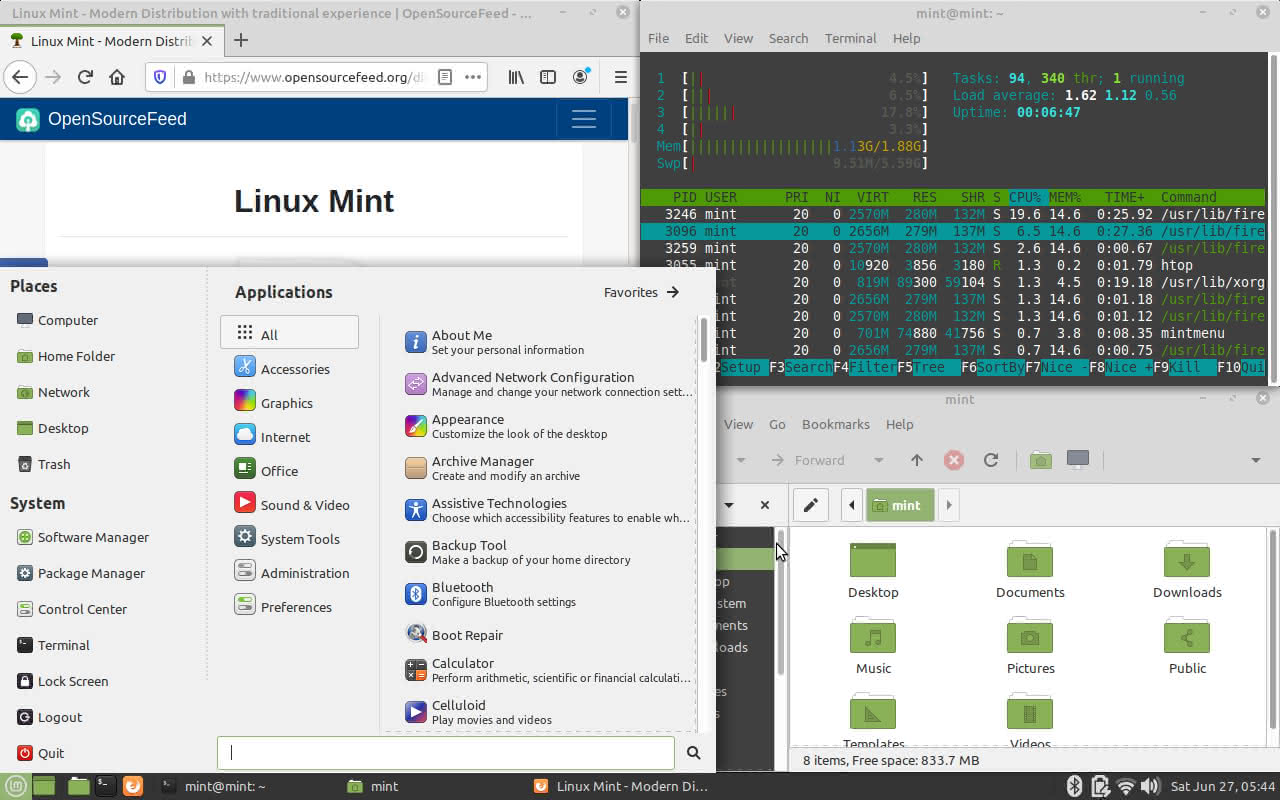
Task: Open Control Center from menu
Action: coord(71,609)
